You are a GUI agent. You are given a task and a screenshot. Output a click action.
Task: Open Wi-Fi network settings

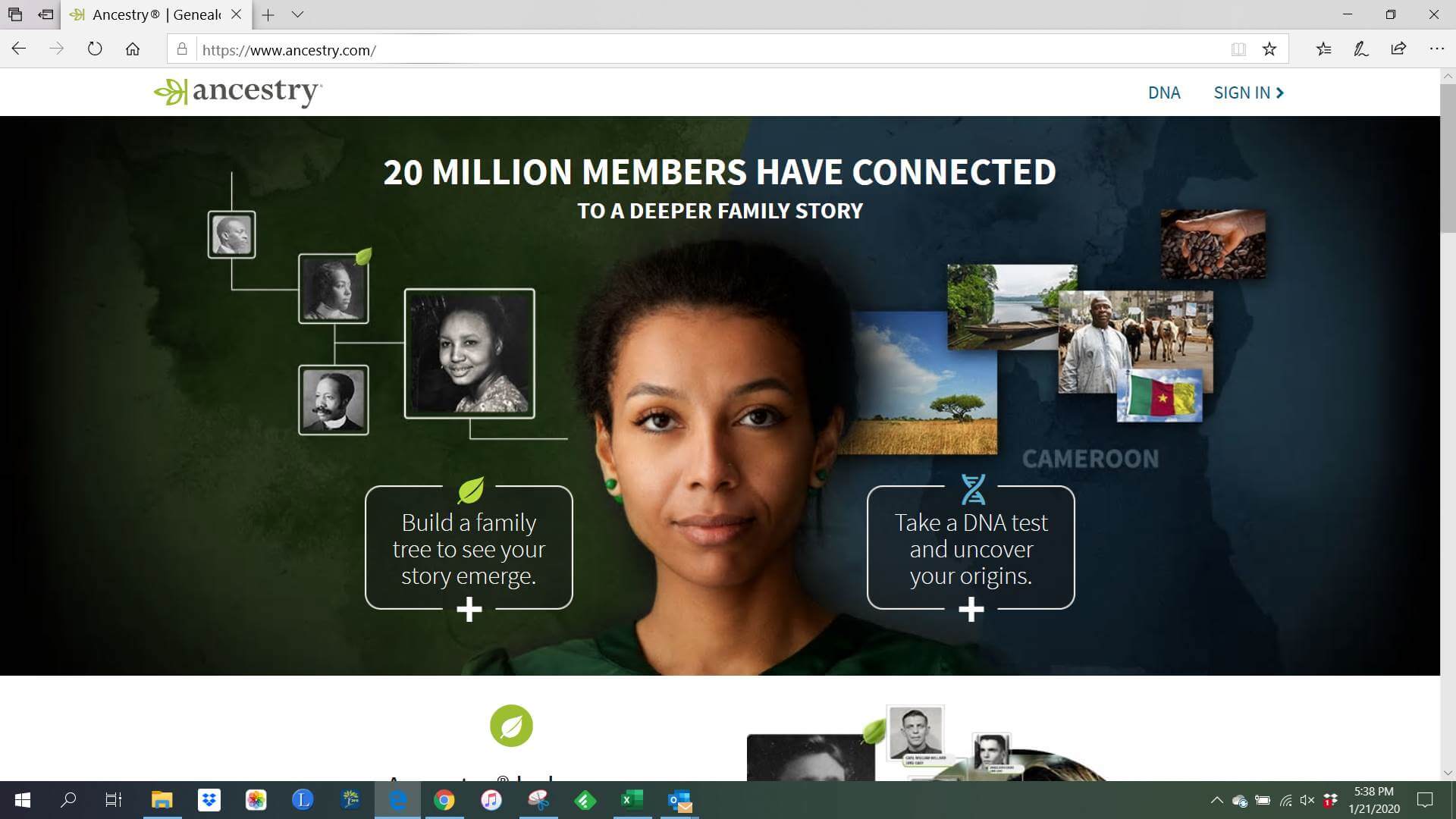pyautogui.click(x=1285, y=800)
